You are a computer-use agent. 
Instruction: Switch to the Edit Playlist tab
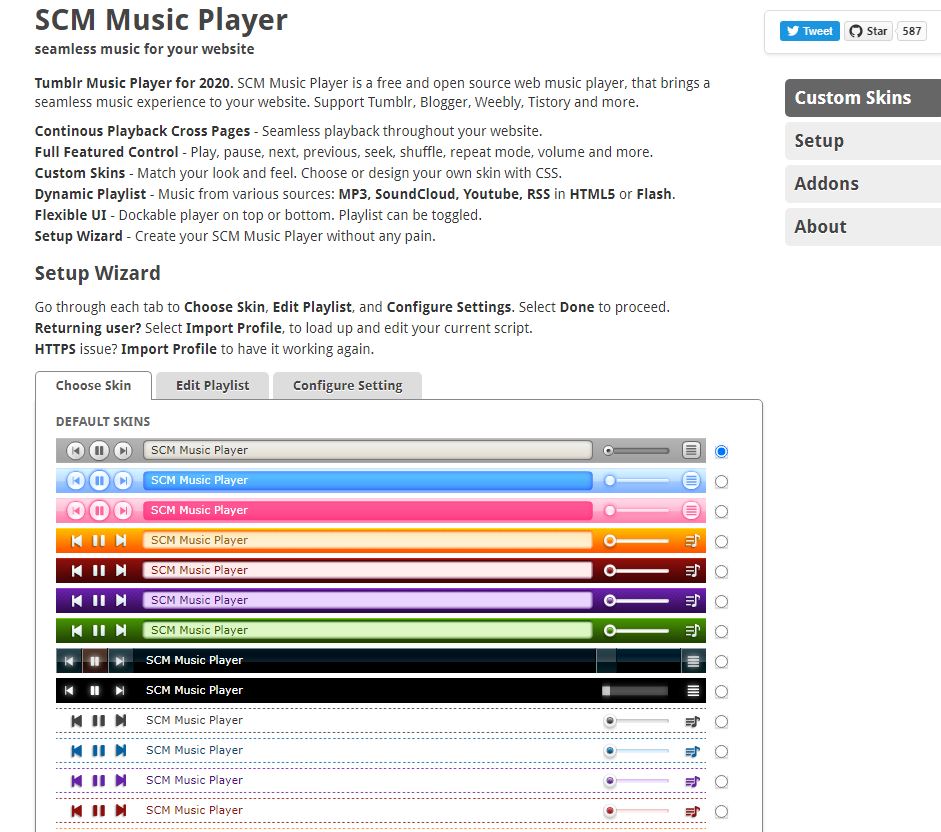(x=212, y=385)
